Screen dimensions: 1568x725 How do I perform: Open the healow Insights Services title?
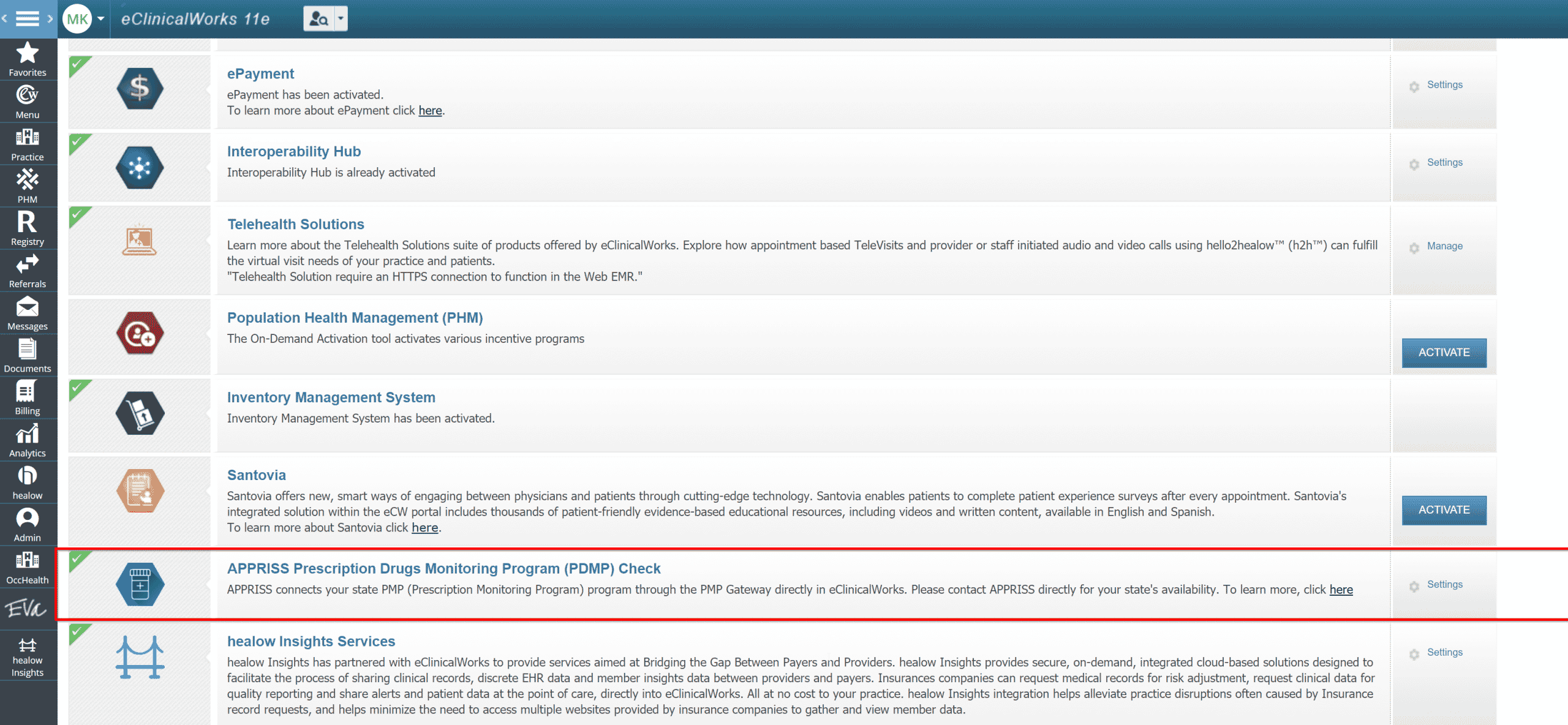pos(311,641)
